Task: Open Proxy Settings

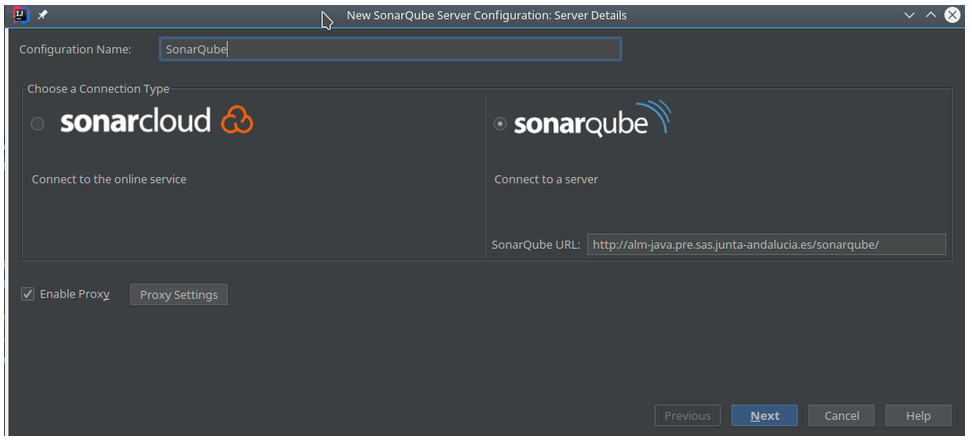Action: (179, 295)
